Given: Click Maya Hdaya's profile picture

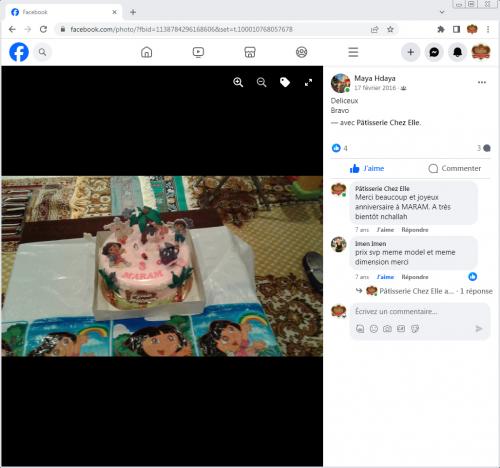Looking at the screenshot, I should pos(340,83).
